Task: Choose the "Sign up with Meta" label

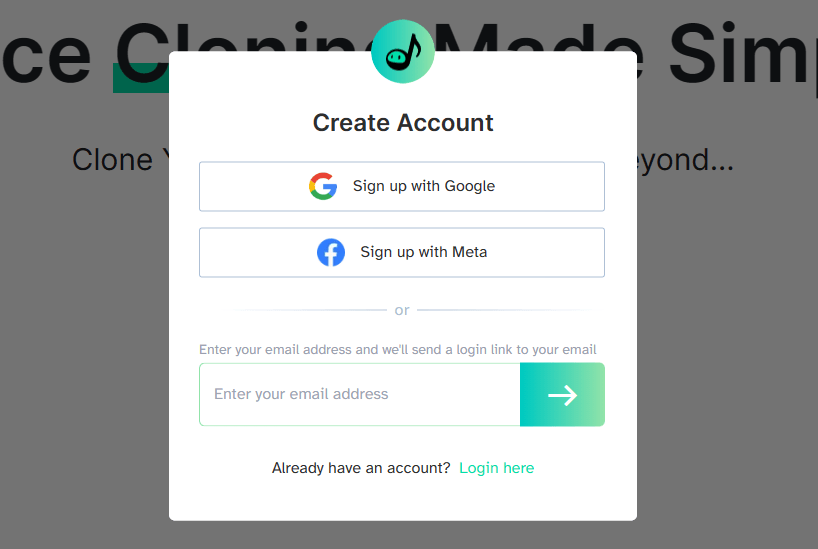Action: click(x=424, y=252)
